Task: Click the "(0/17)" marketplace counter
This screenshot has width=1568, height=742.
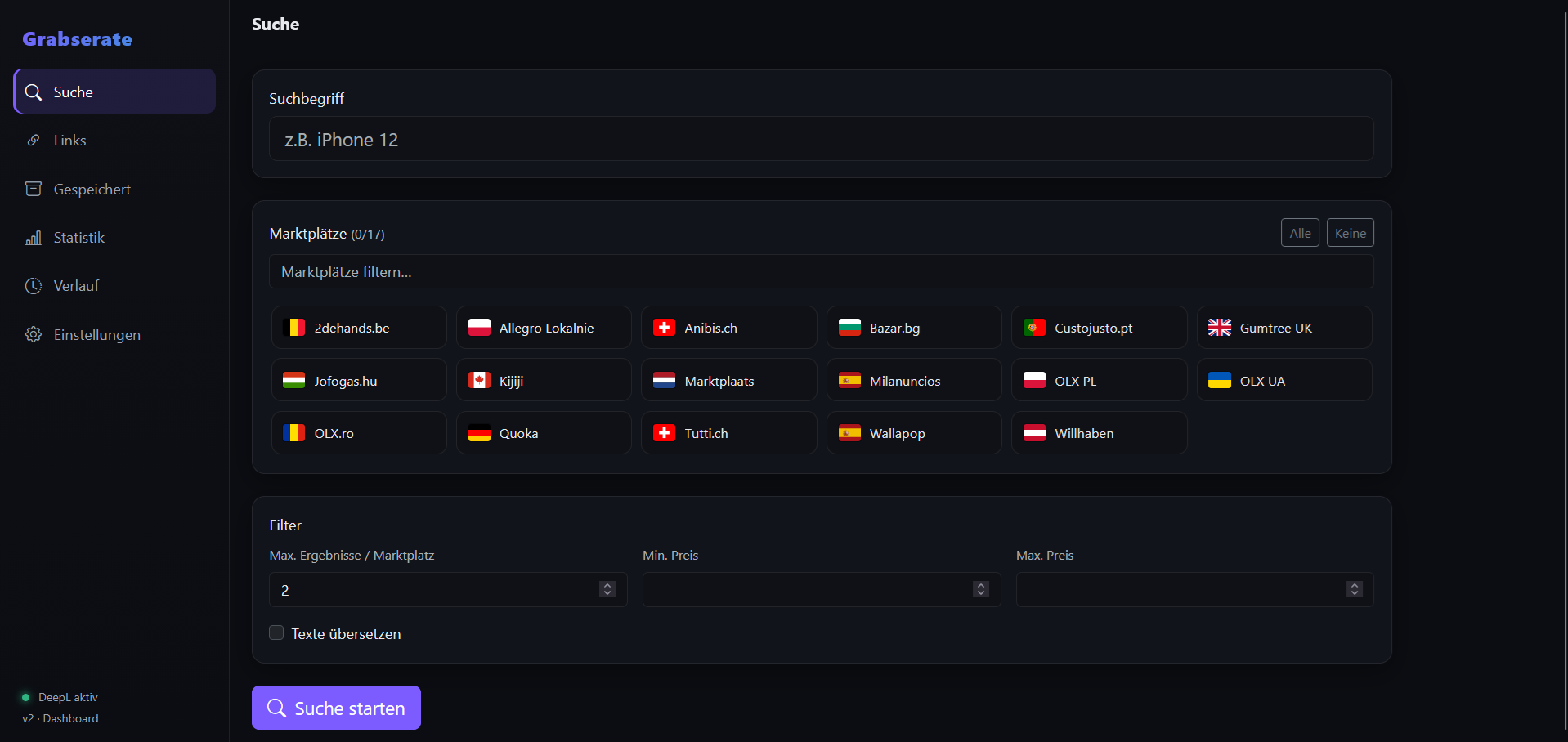Action: [x=368, y=235]
